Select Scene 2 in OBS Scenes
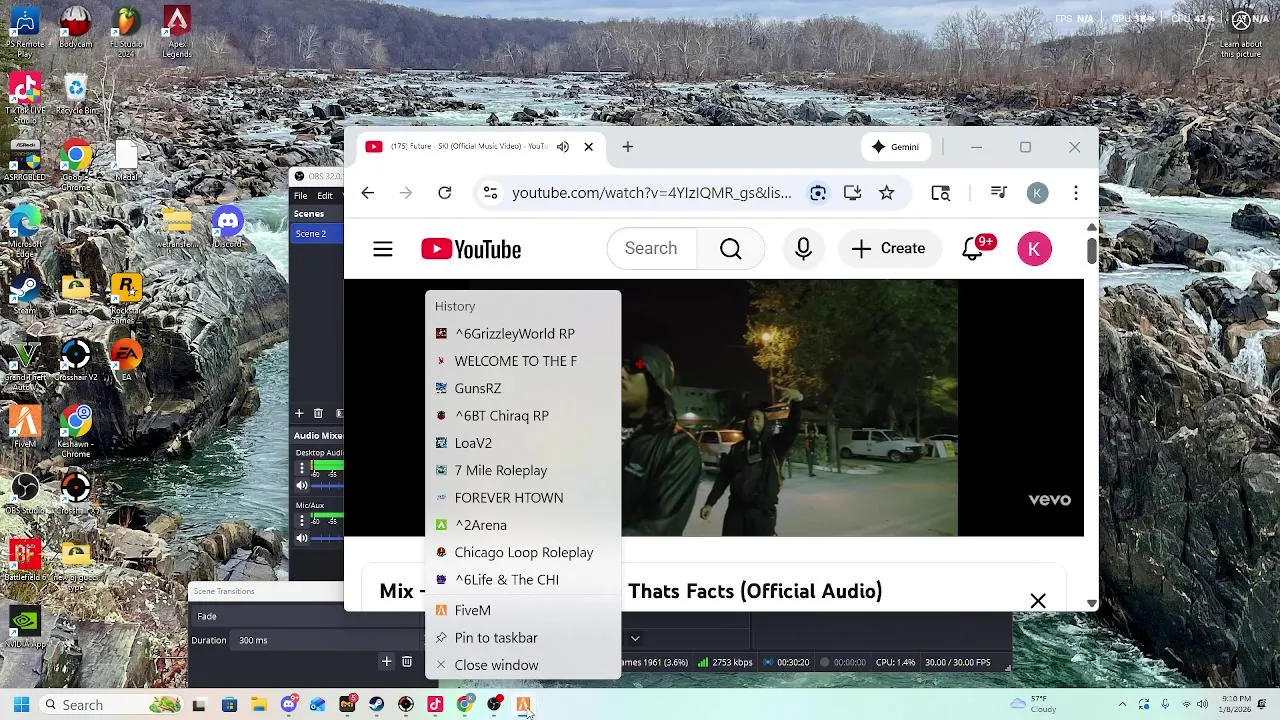1280x720 pixels. click(x=317, y=234)
